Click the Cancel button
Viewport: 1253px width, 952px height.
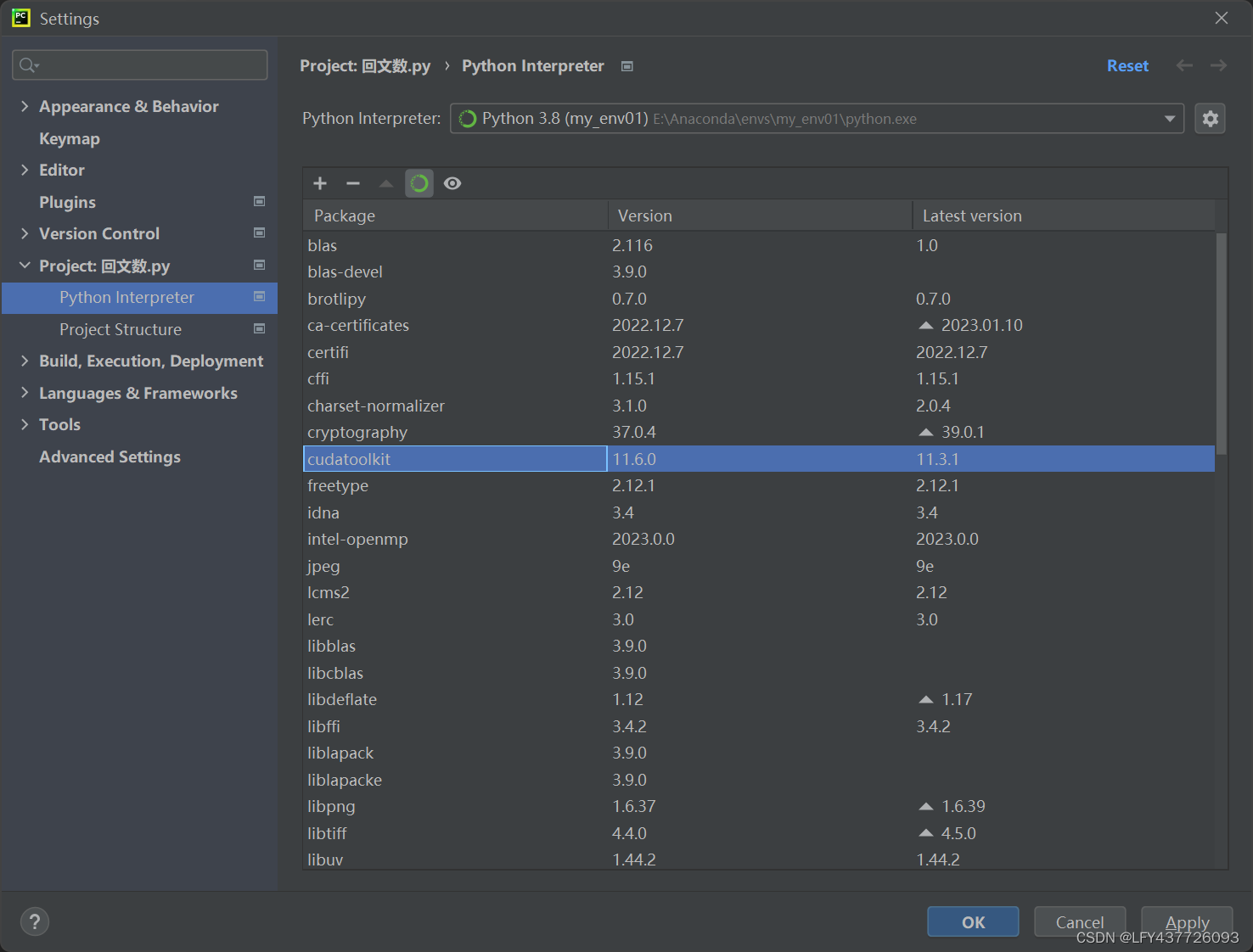1080,921
